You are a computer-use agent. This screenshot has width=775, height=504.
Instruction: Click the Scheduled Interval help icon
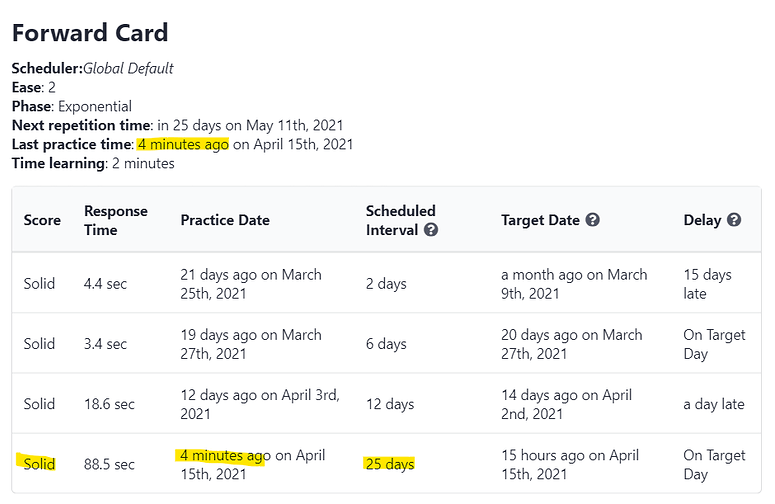click(431, 230)
